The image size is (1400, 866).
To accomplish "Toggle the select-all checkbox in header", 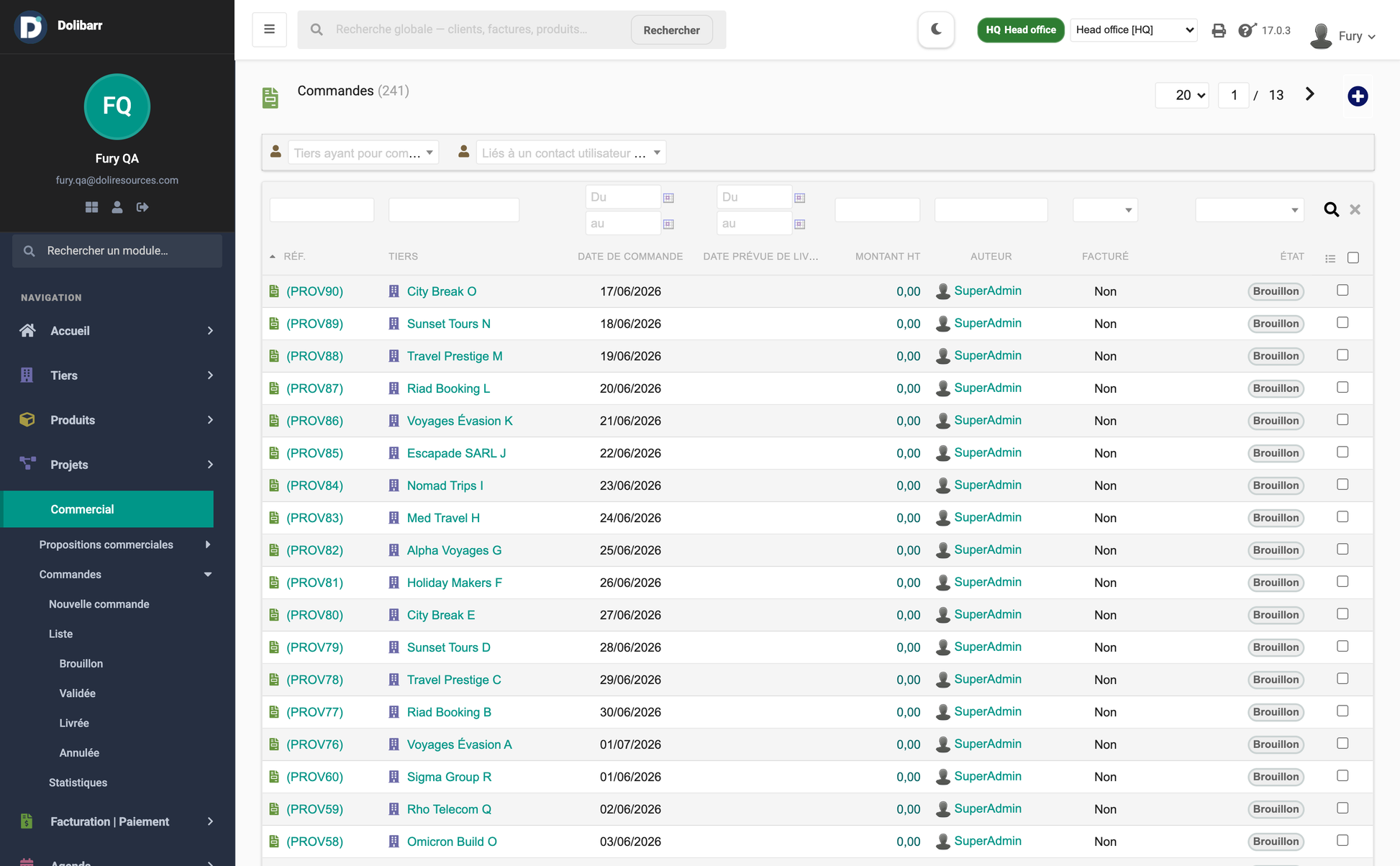I will [1353, 257].
